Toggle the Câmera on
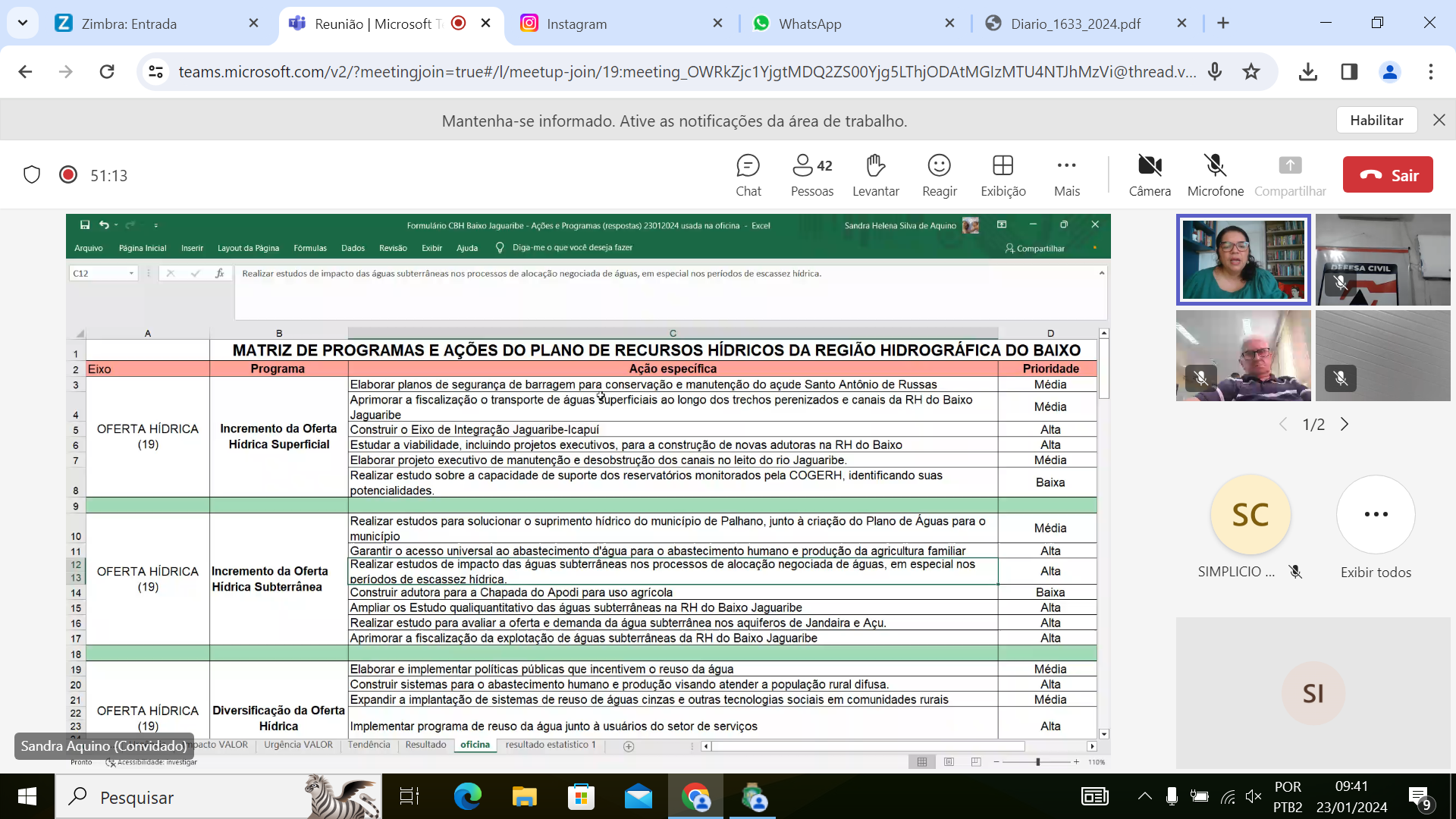Screen dimensions: 1456x819 pyautogui.click(x=1150, y=175)
